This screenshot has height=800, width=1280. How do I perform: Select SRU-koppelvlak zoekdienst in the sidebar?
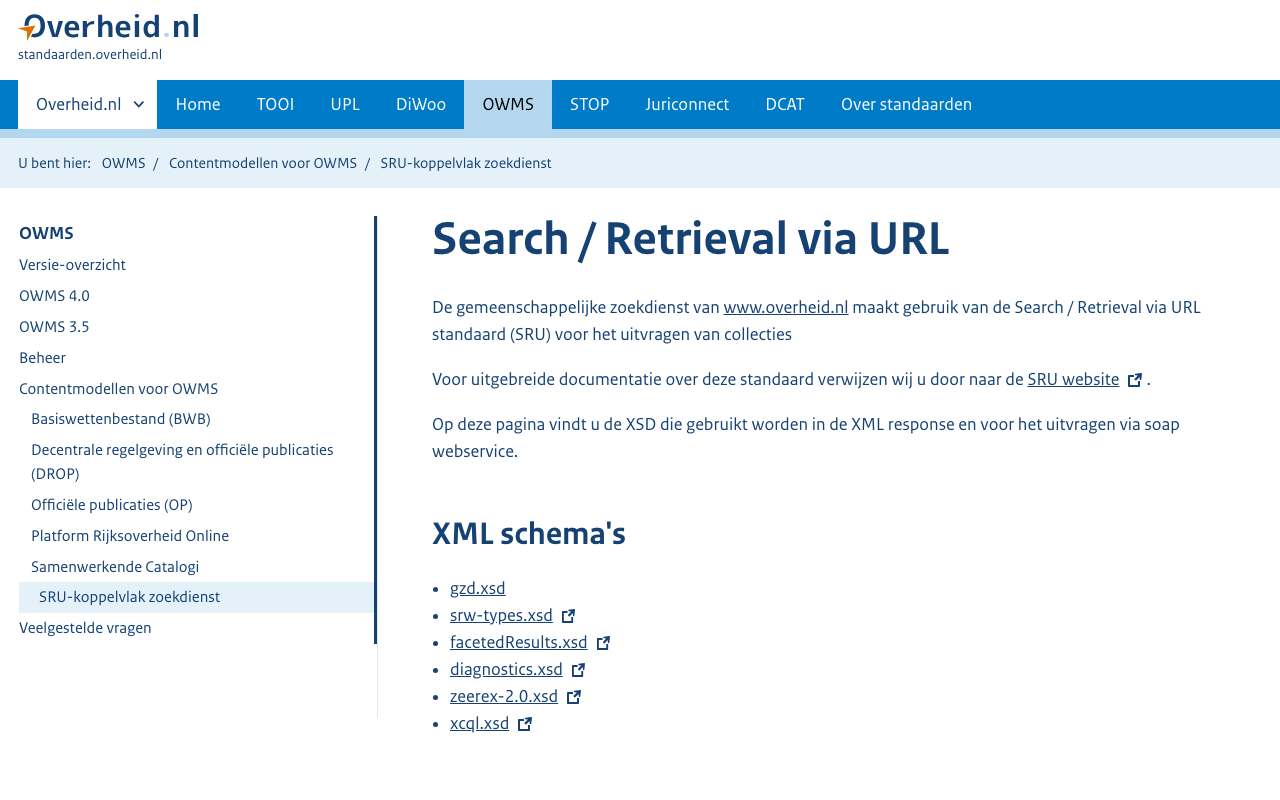tap(197, 597)
